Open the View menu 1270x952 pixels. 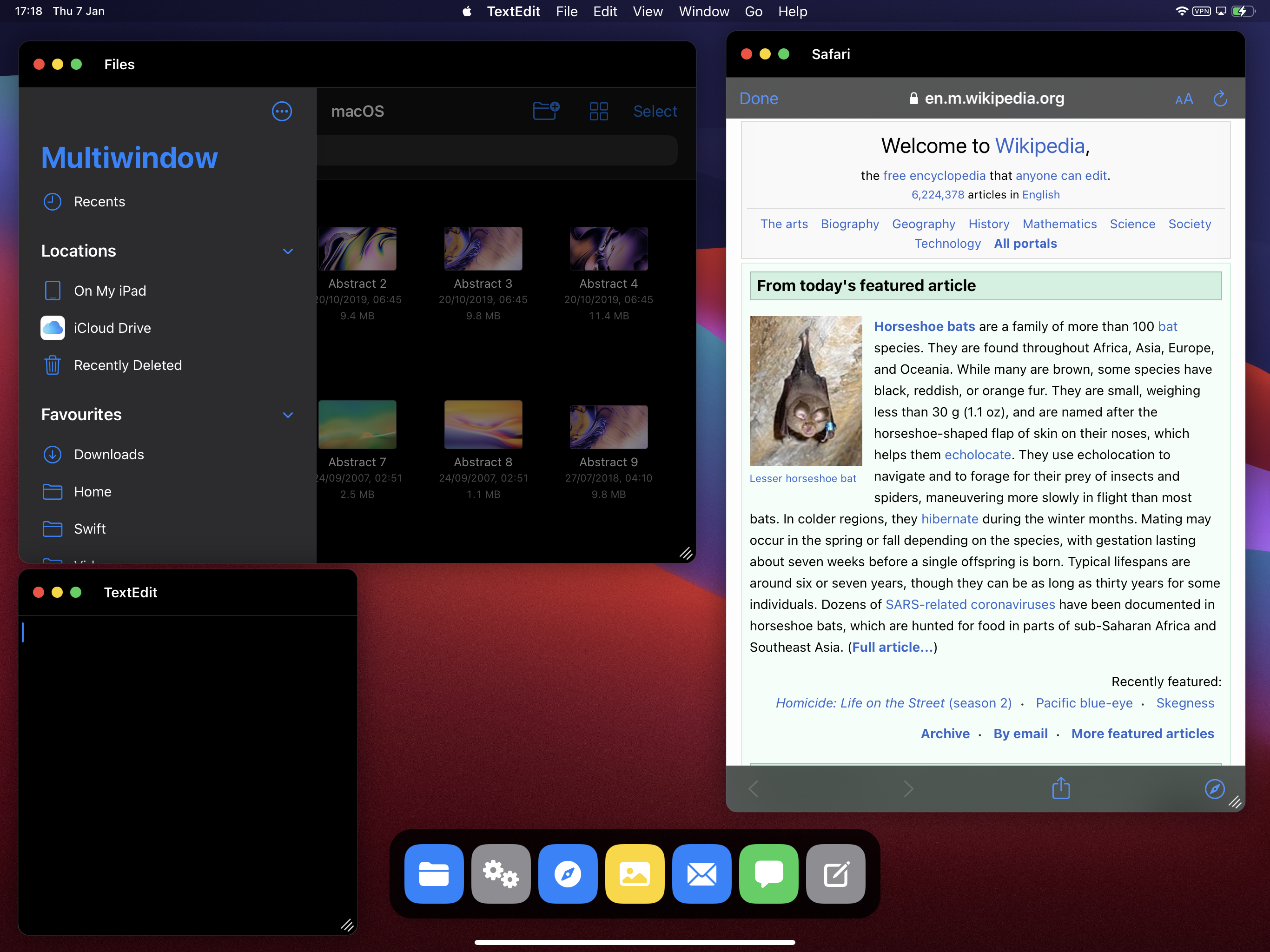(x=647, y=12)
